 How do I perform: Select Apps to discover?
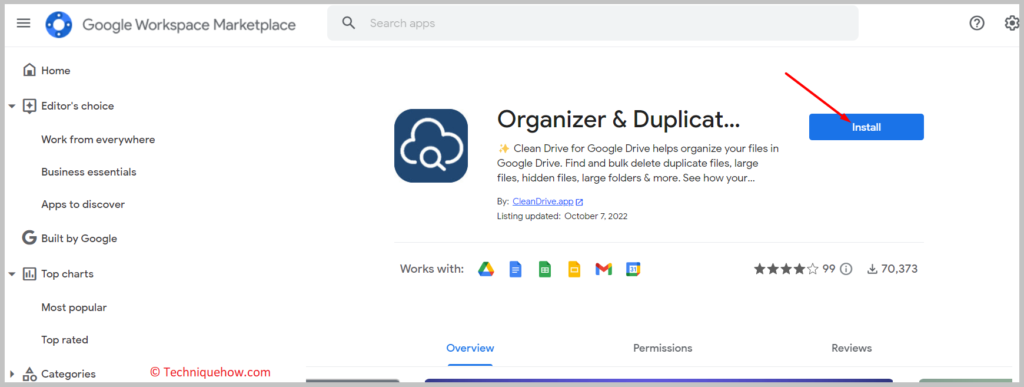[83, 204]
